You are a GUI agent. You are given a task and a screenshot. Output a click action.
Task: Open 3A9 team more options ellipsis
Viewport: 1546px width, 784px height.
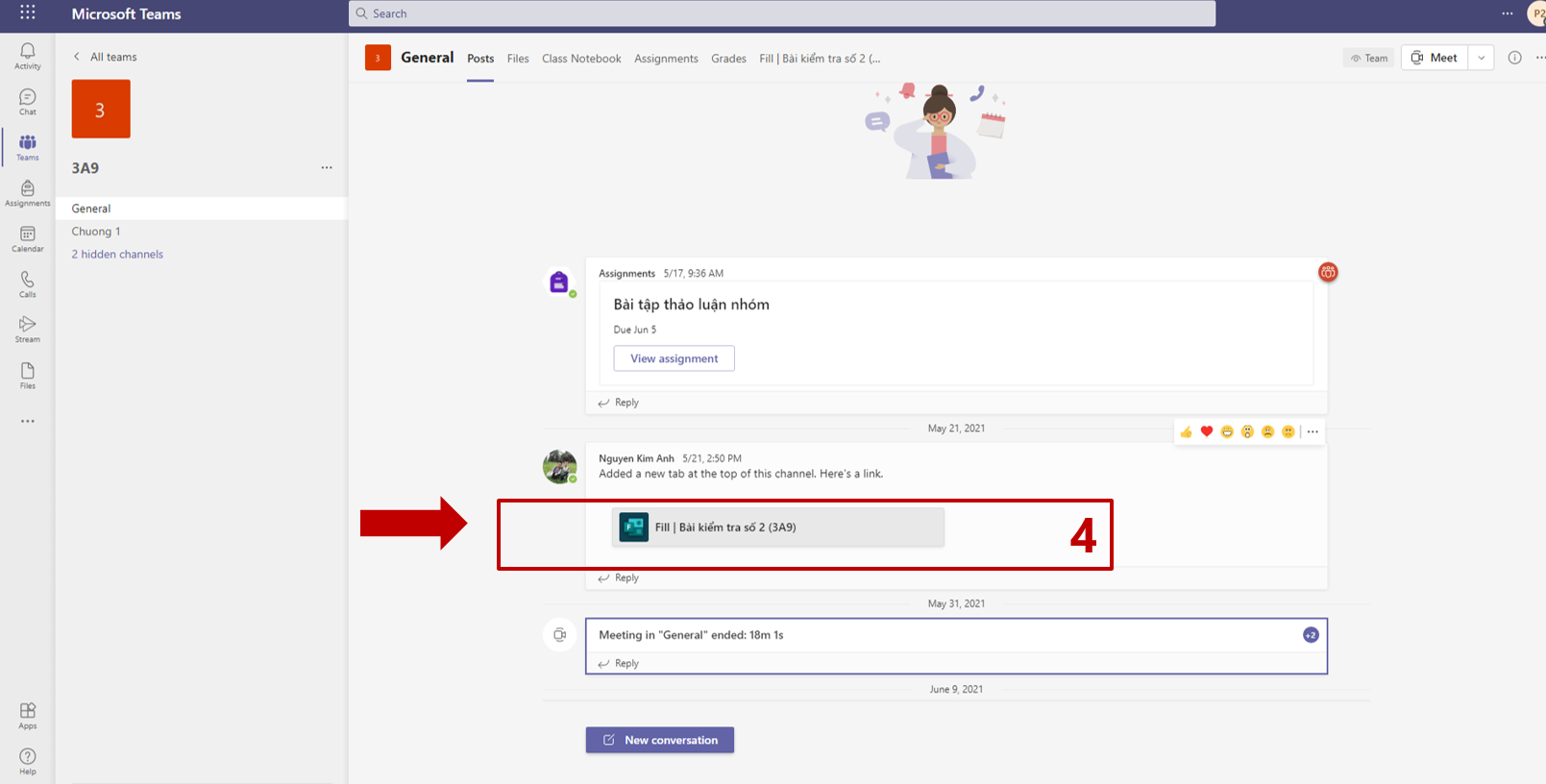click(327, 167)
